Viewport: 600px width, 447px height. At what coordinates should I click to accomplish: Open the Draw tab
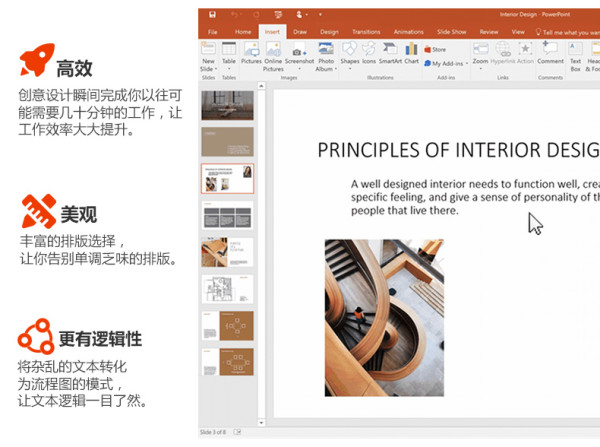click(x=300, y=32)
